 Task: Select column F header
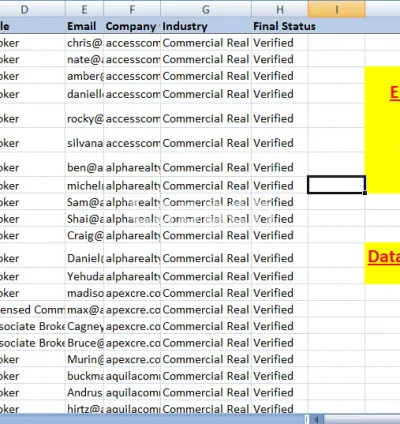coord(132,9)
